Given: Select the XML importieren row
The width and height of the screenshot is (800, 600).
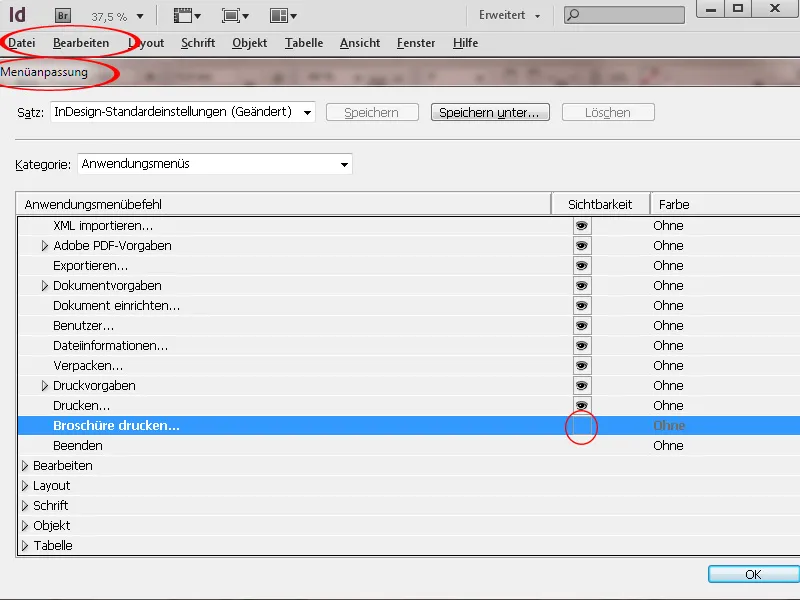Looking at the screenshot, I should (x=409, y=226).
